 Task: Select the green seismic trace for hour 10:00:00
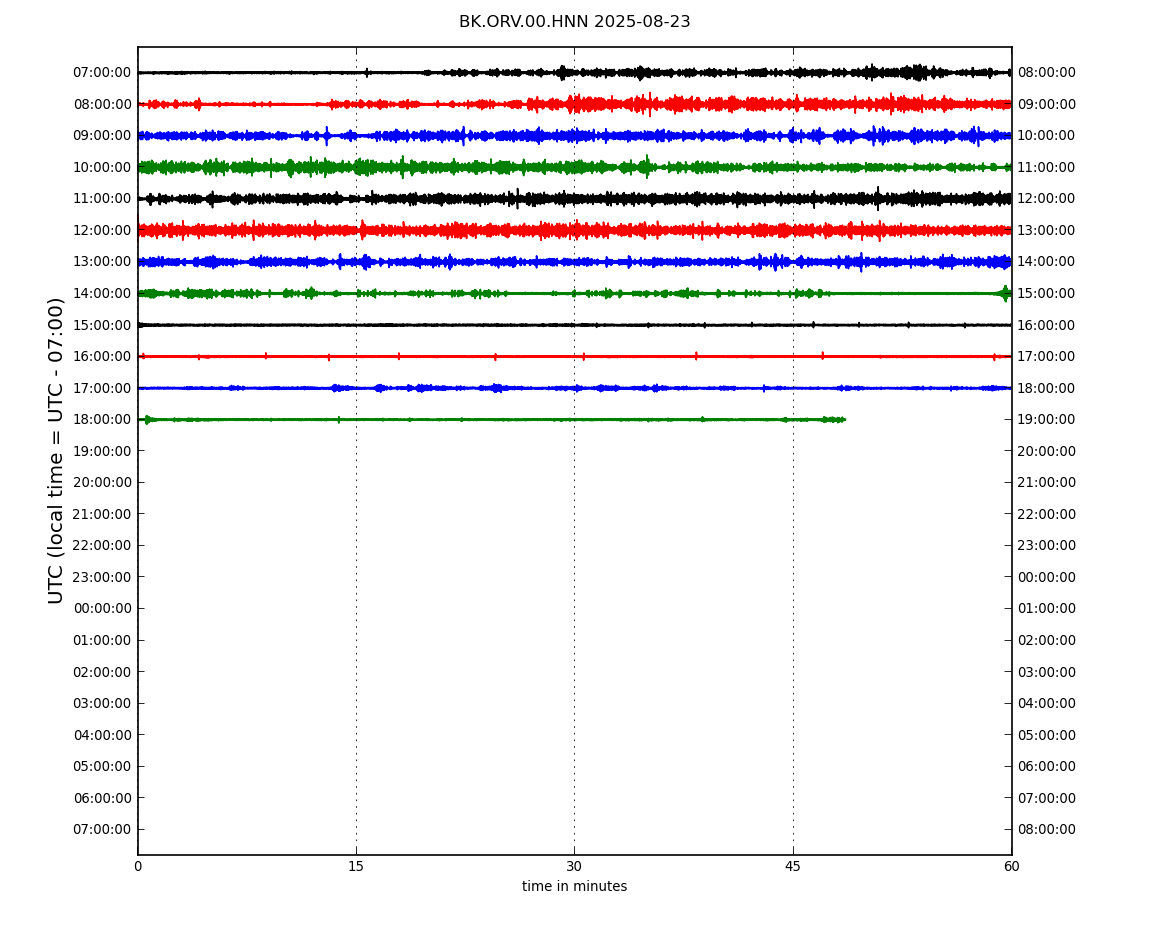(574, 167)
